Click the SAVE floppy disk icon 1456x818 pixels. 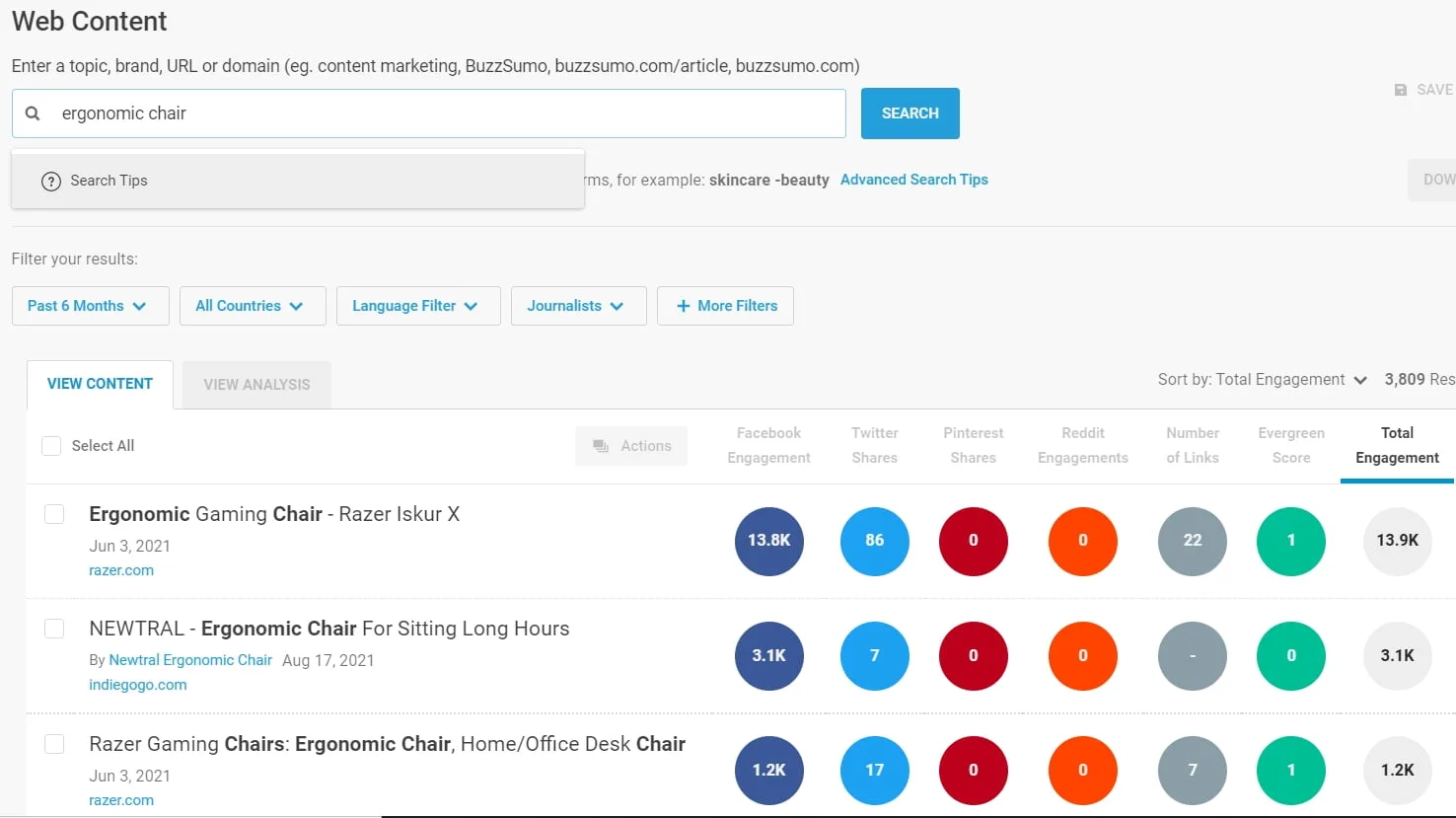(x=1401, y=89)
